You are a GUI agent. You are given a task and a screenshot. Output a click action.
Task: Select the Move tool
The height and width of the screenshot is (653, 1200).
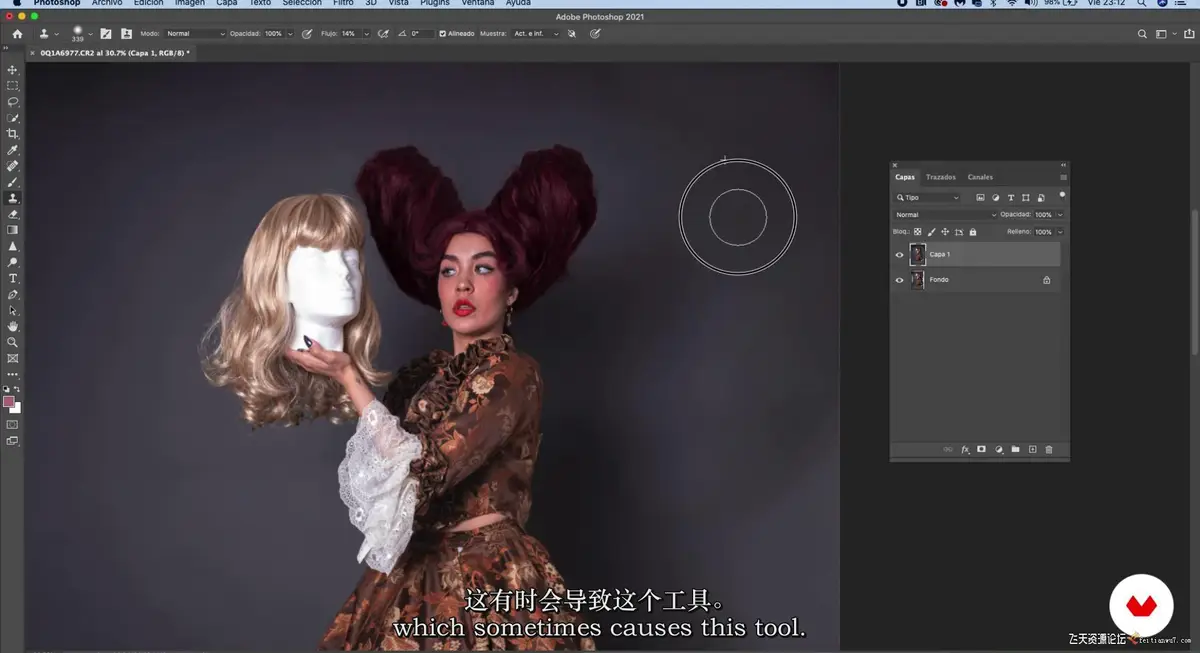click(x=13, y=70)
